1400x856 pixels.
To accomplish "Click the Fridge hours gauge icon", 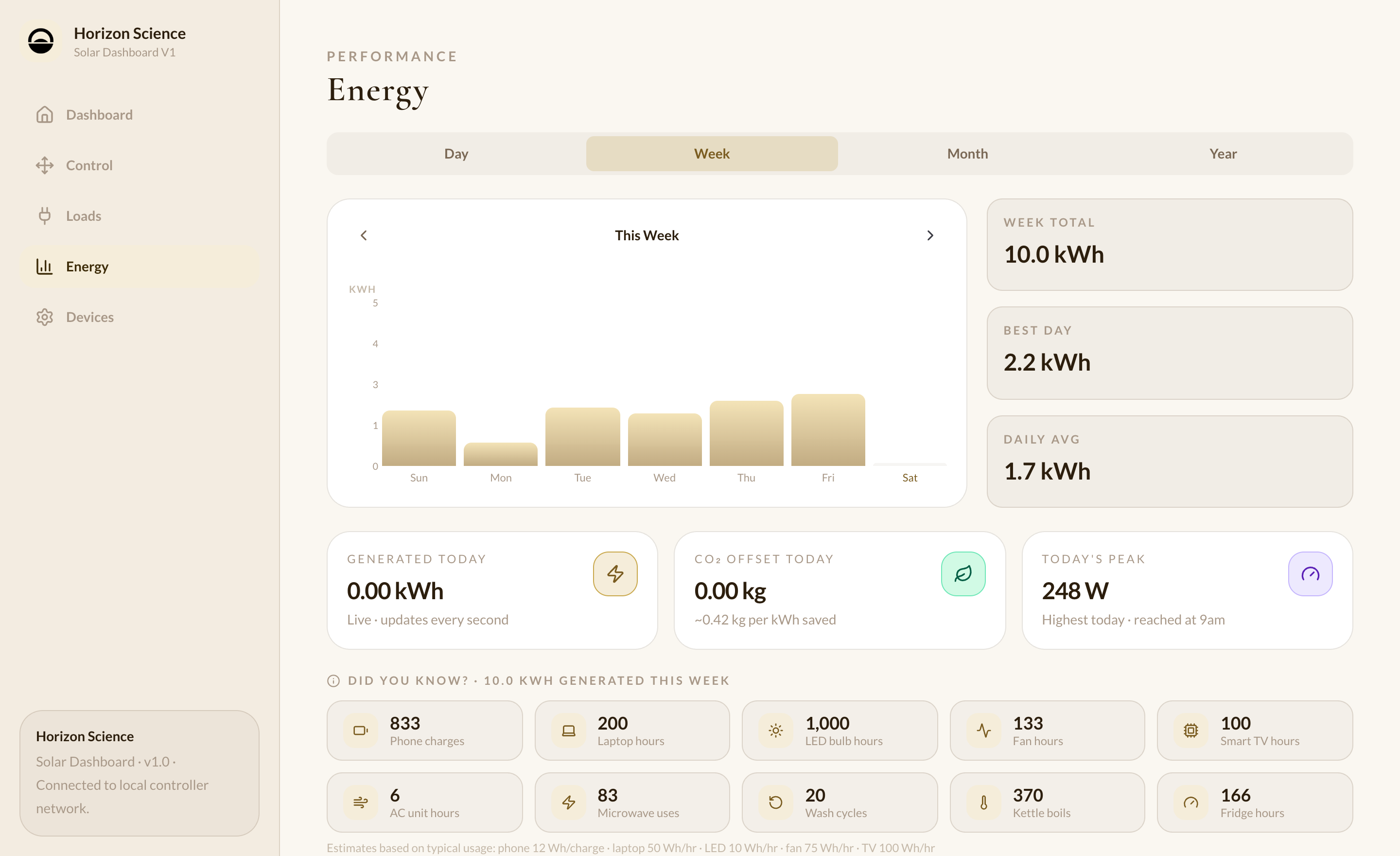I will point(1191,802).
